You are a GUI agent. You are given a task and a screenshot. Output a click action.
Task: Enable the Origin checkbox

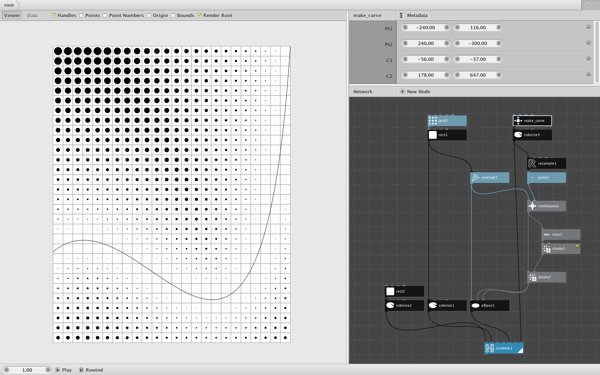(x=148, y=15)
